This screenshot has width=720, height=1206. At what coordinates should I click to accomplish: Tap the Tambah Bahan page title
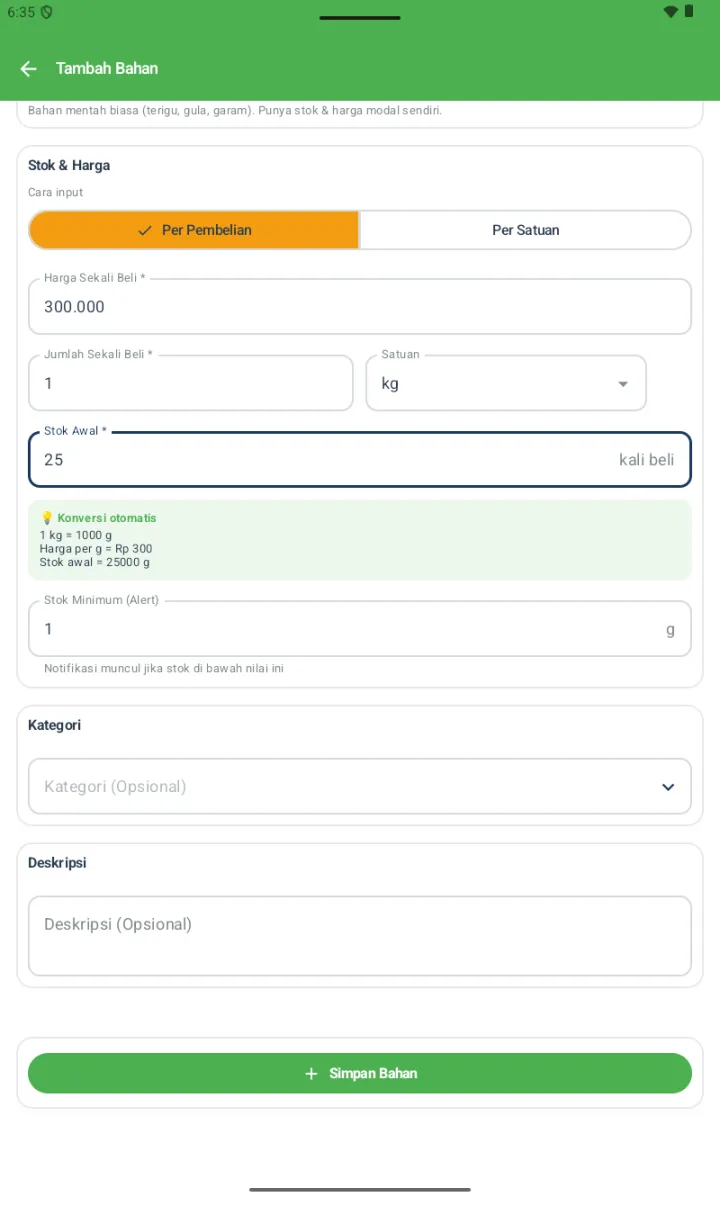point(107,68)
